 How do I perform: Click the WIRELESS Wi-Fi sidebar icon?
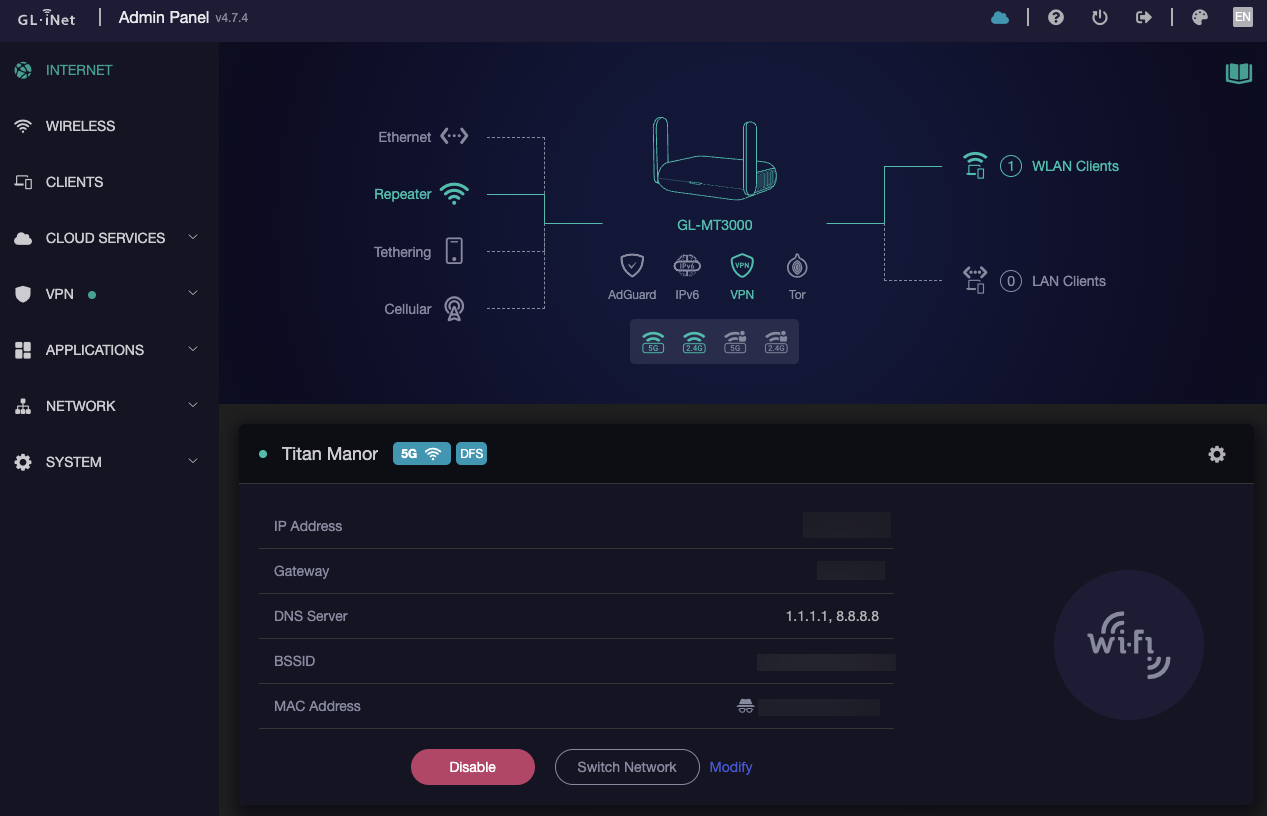[23, 126]
